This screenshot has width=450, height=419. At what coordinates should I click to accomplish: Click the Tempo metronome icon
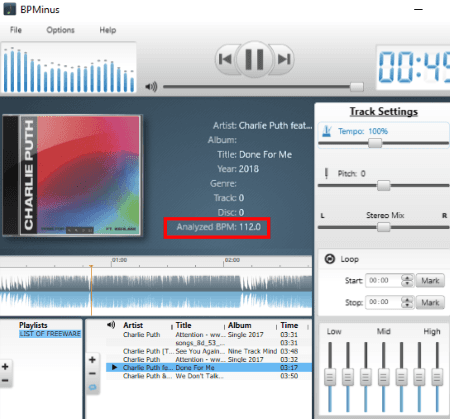[327, 131]
